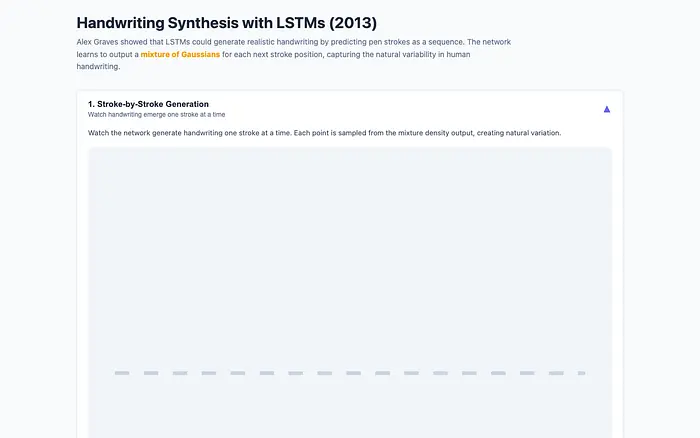This screenshot has width=700, height=438.
Task: Click the 'Watch handwriting emerge one stroke' subtitle
Action: coord(156,115)
